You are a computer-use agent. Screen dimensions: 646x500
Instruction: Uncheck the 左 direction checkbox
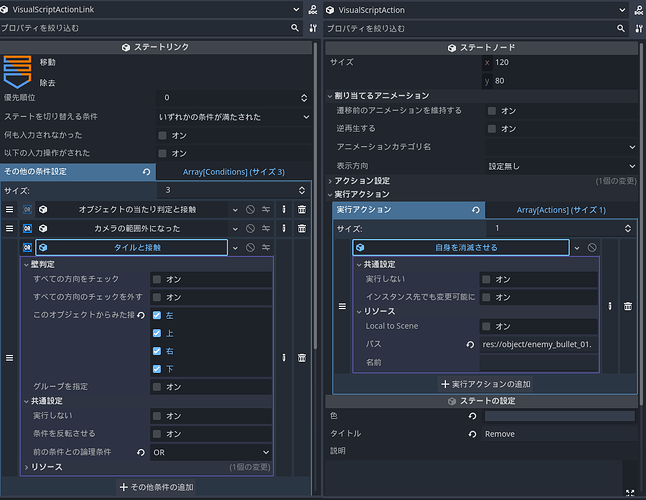(x=157, y=315)
